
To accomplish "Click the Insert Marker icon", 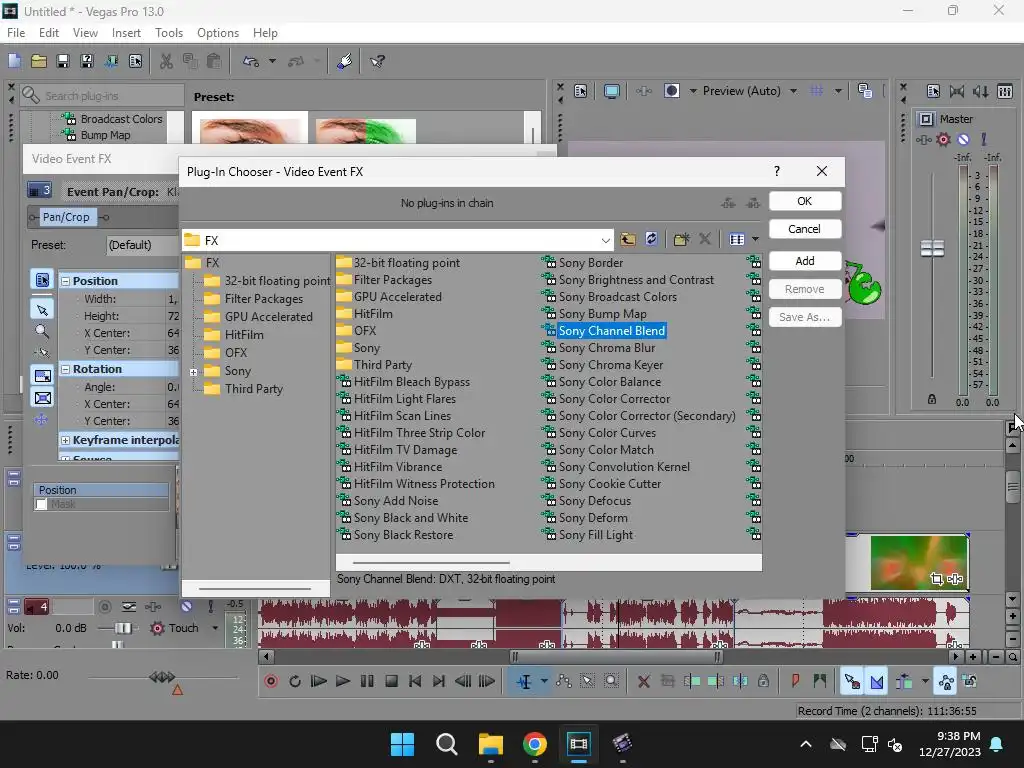I will point(795,682).
